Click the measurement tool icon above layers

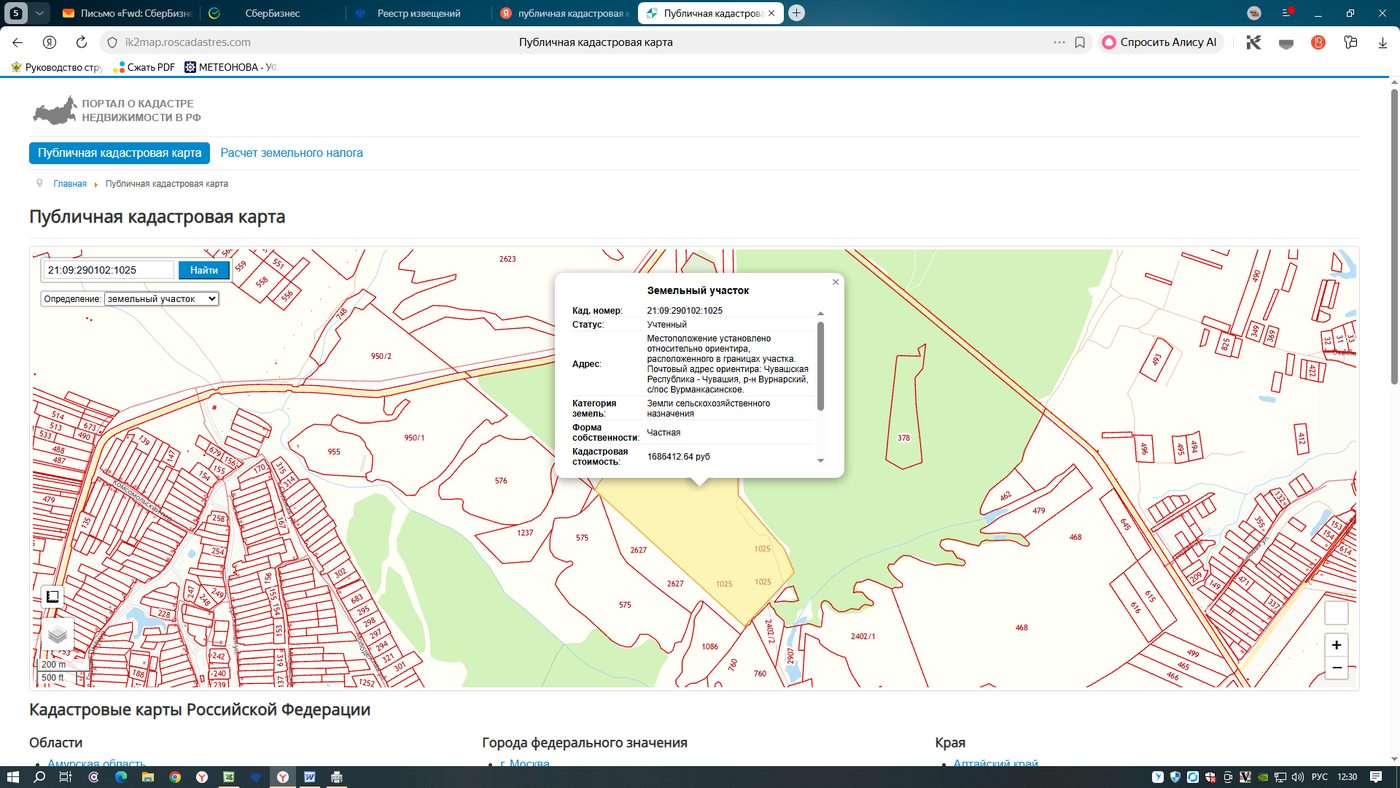click(53, 597)
